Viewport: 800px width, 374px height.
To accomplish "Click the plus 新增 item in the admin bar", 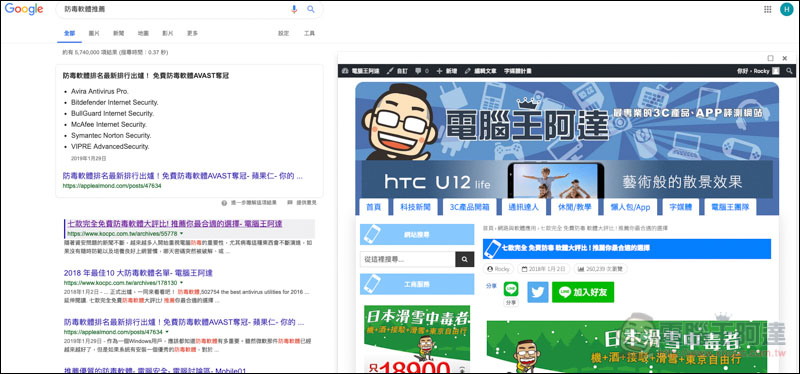I will click(446, 71).
